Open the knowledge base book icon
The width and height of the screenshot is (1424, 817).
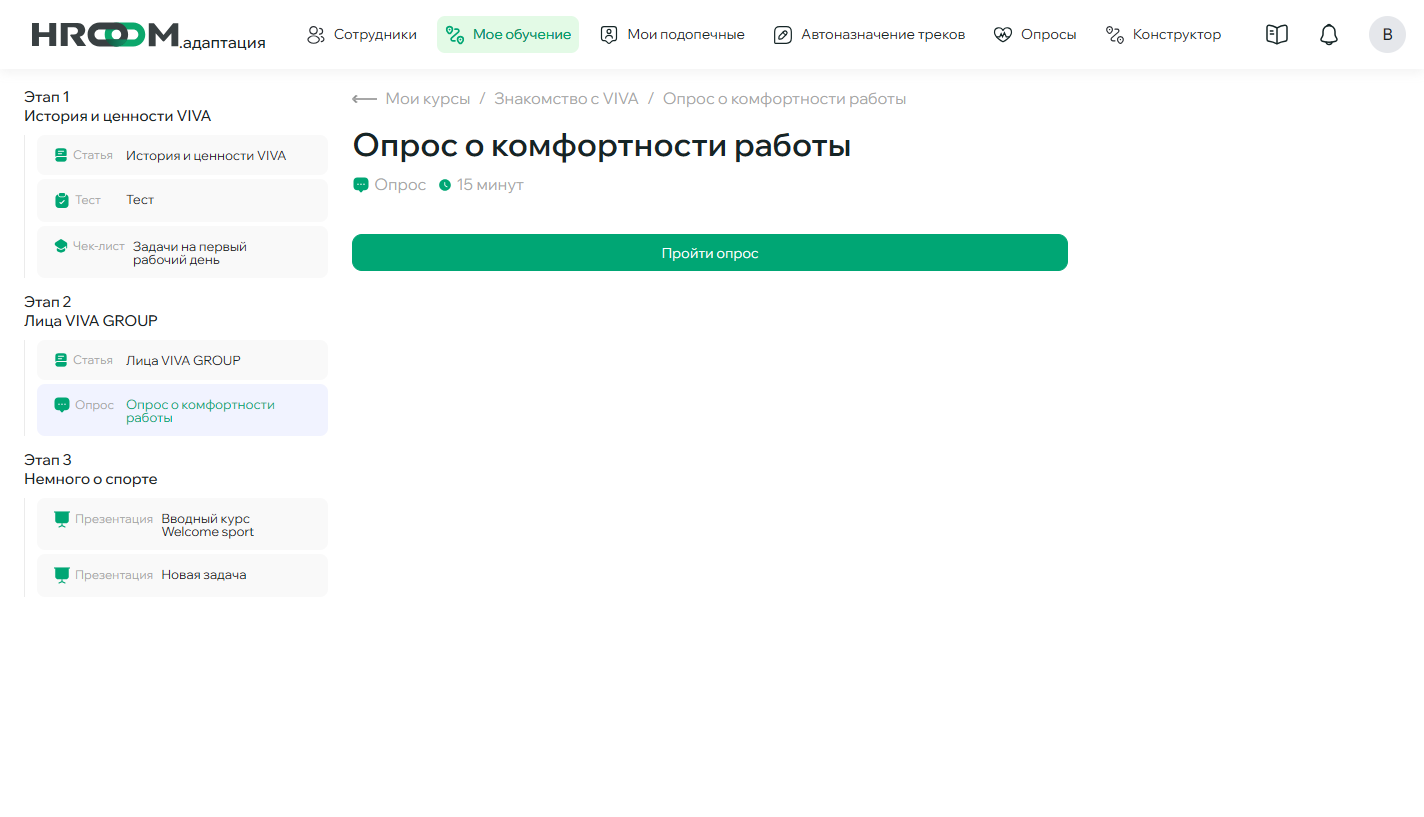point(1276,34)
